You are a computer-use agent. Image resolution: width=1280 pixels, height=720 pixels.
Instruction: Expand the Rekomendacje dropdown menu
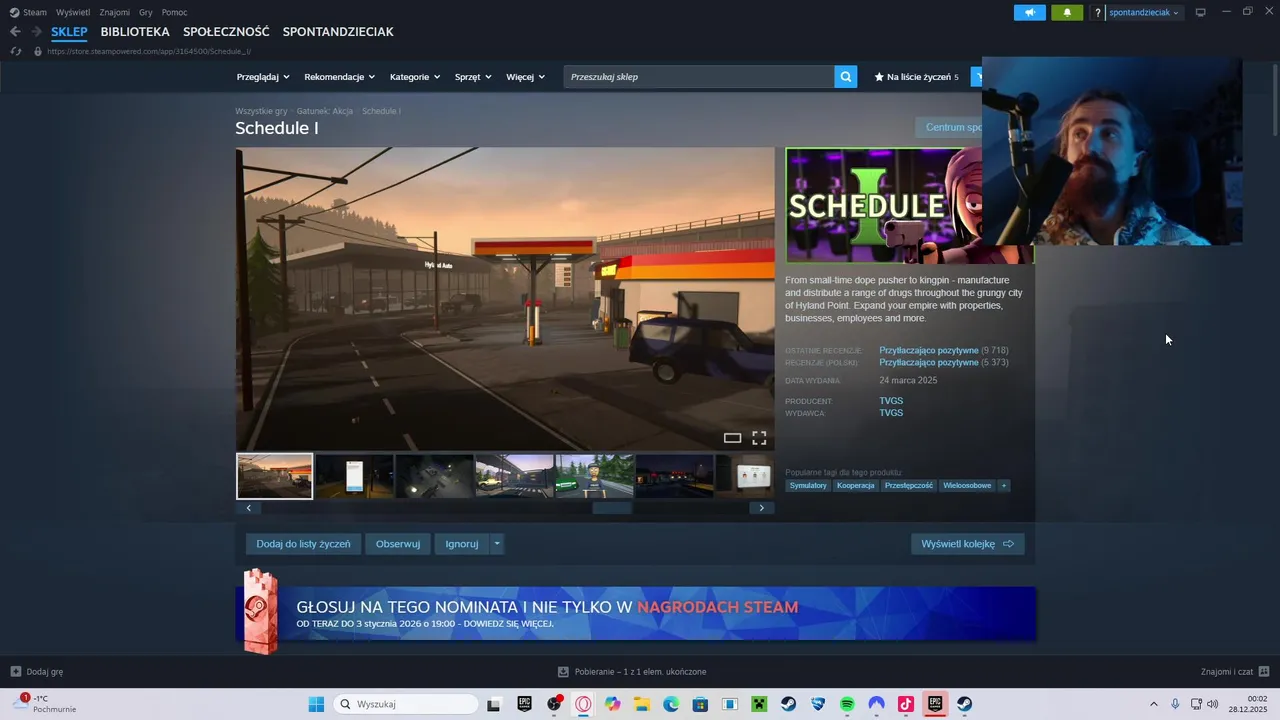click(340, 77)
